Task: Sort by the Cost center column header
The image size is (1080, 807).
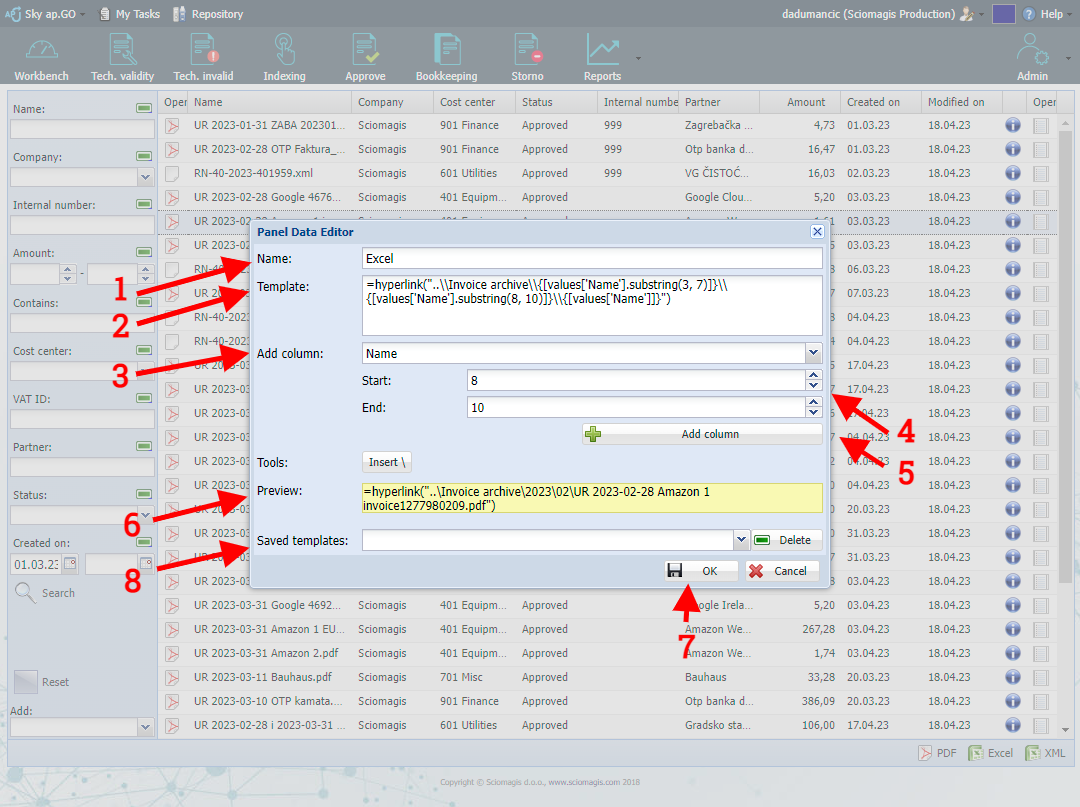Action: tap(475, 102)
